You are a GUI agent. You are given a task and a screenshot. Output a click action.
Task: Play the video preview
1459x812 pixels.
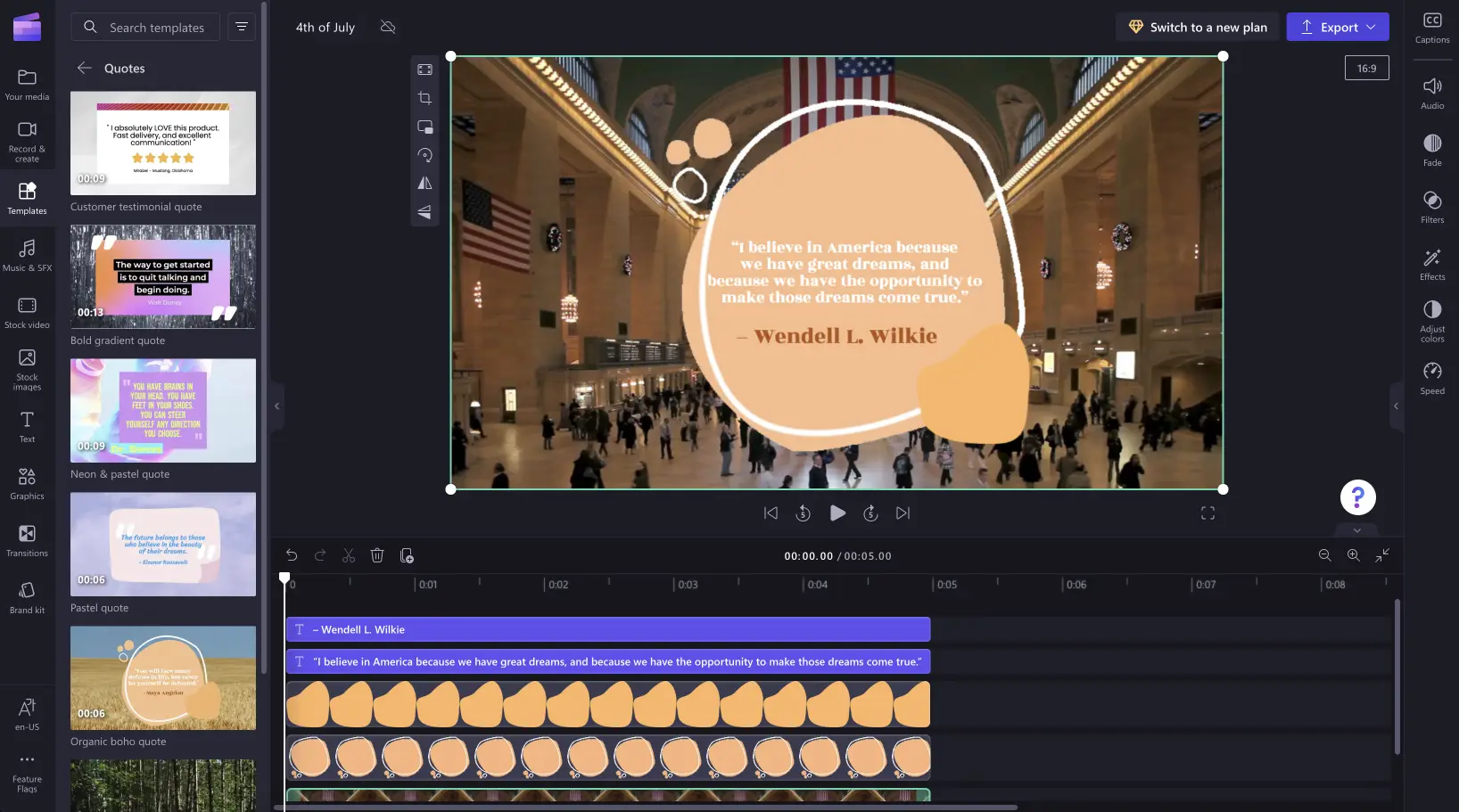click(x=837, y=513)
